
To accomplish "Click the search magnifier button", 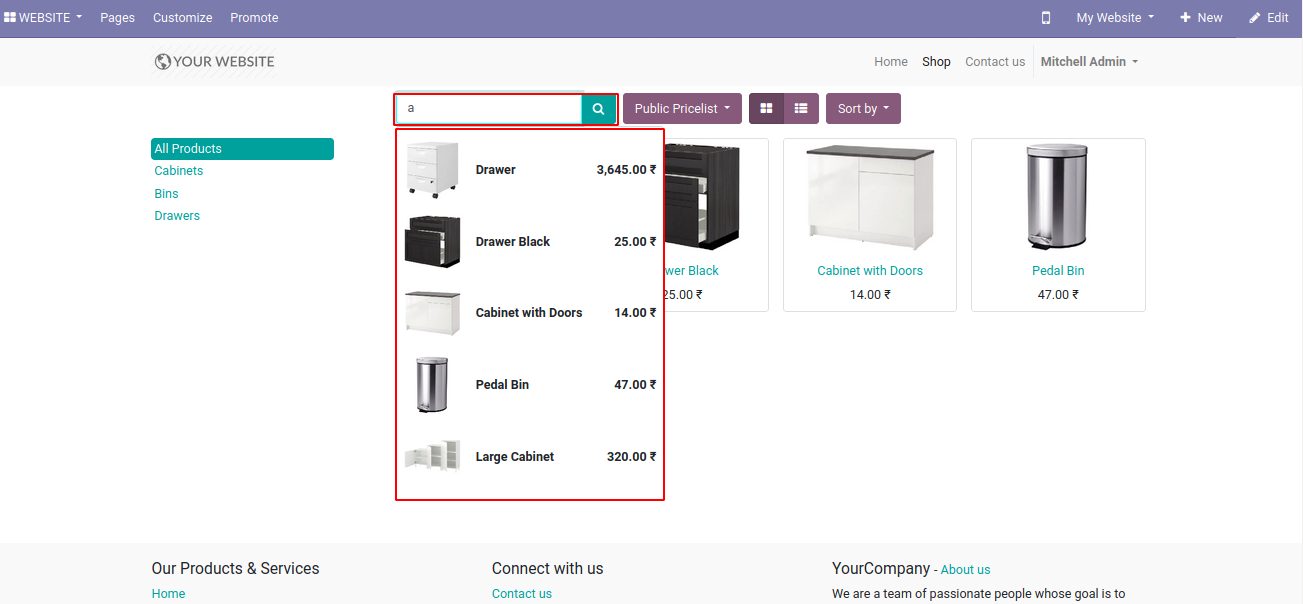I will pyautogui.click(x=598, y=109).
